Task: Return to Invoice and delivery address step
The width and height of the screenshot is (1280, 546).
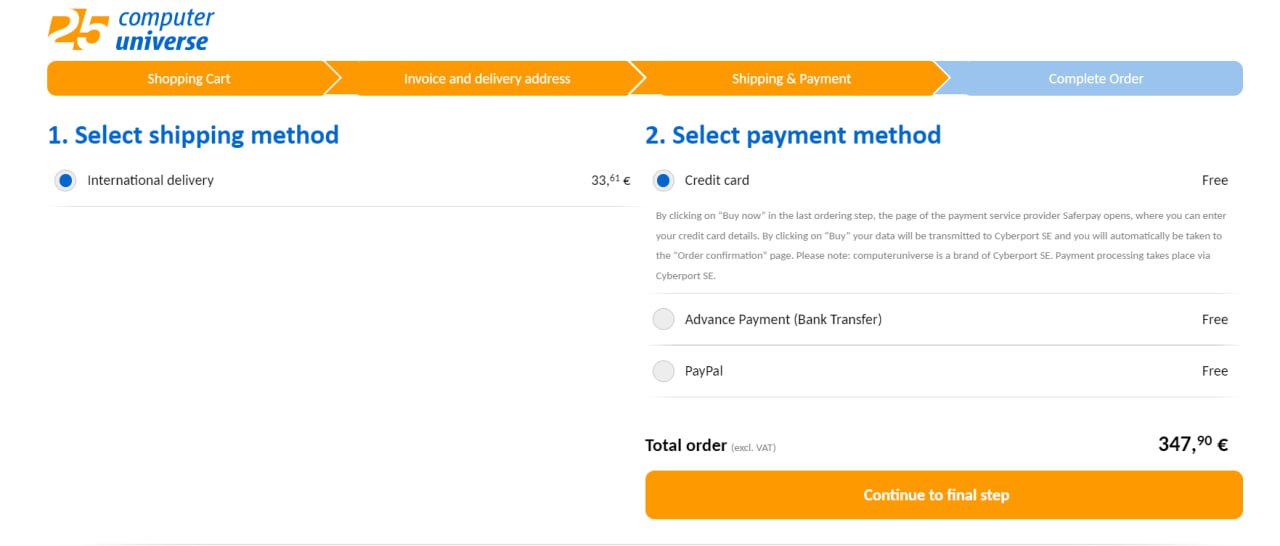Action: pos(487,79)
